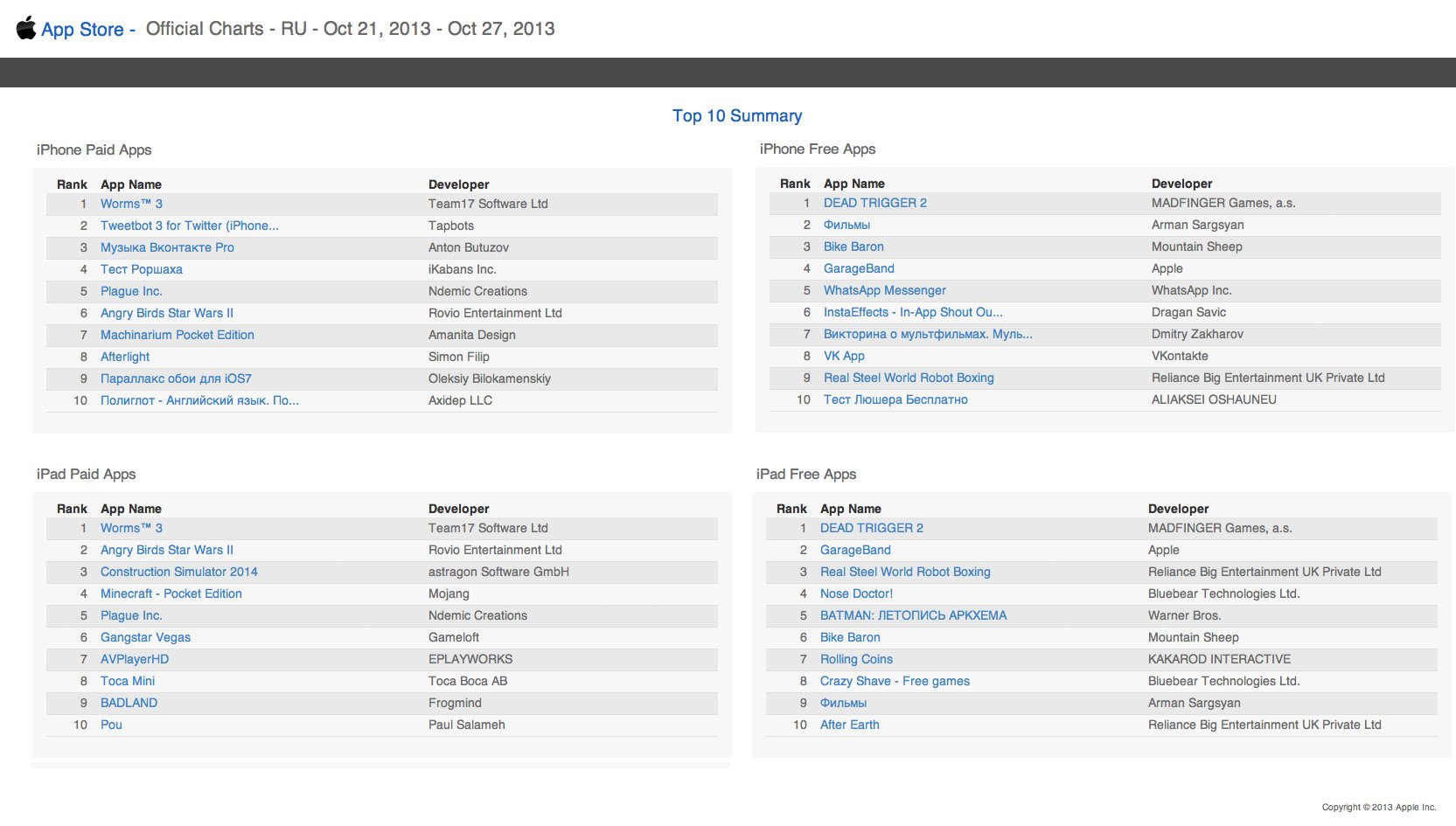Open Pou app link
The image size is (1456, 826).
point(111,725)
